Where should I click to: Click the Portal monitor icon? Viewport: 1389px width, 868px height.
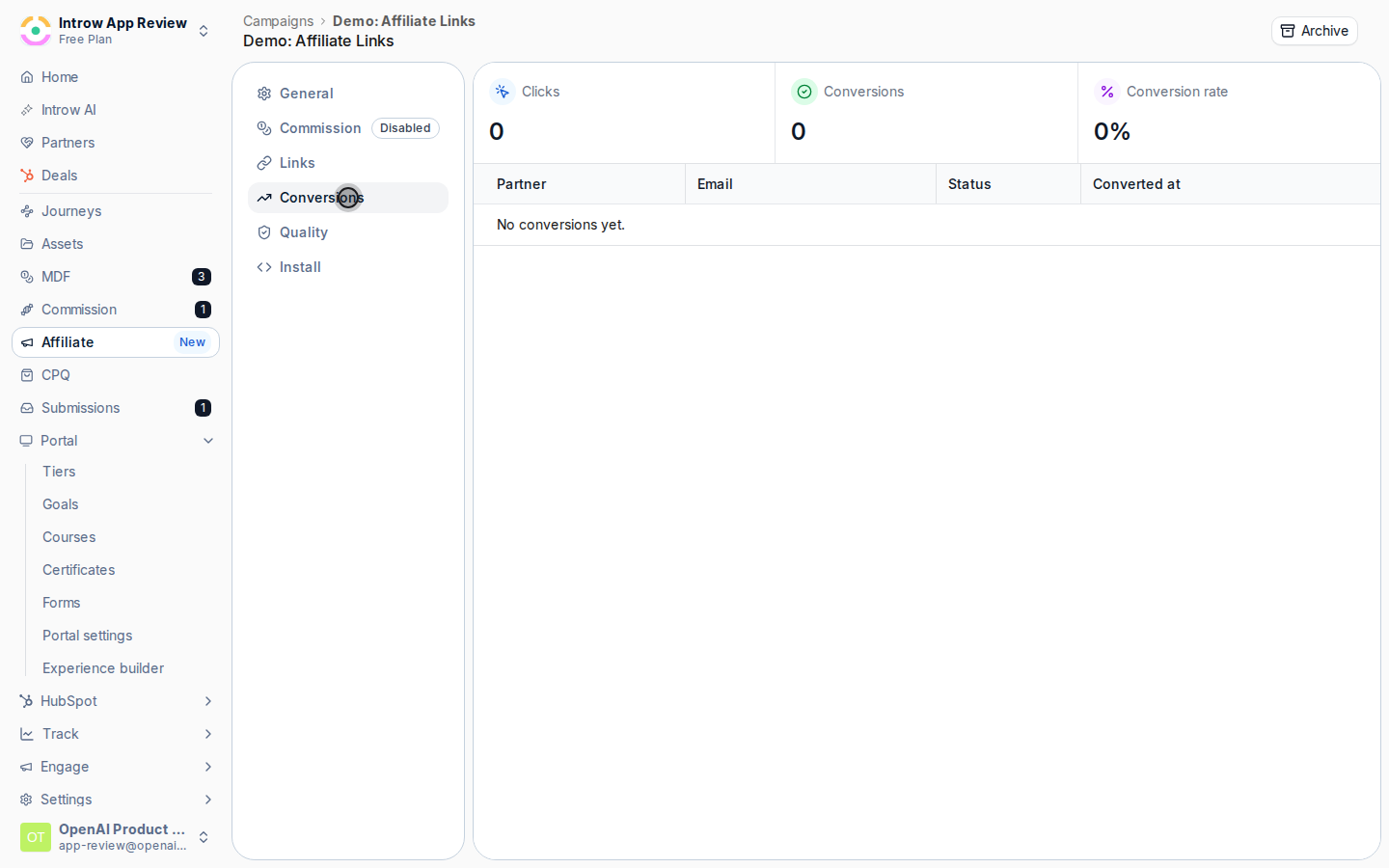click(26, 441)
